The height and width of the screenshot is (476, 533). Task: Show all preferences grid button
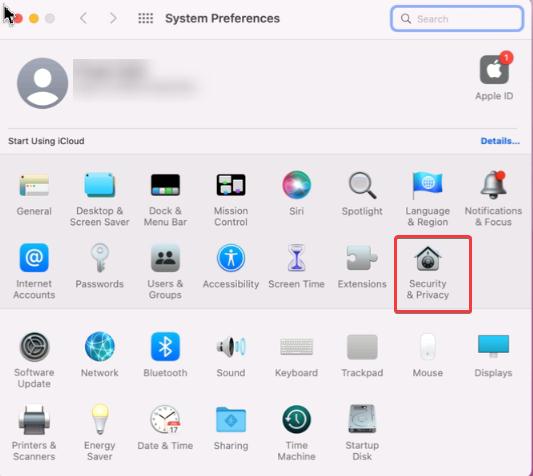pos(146,18)
